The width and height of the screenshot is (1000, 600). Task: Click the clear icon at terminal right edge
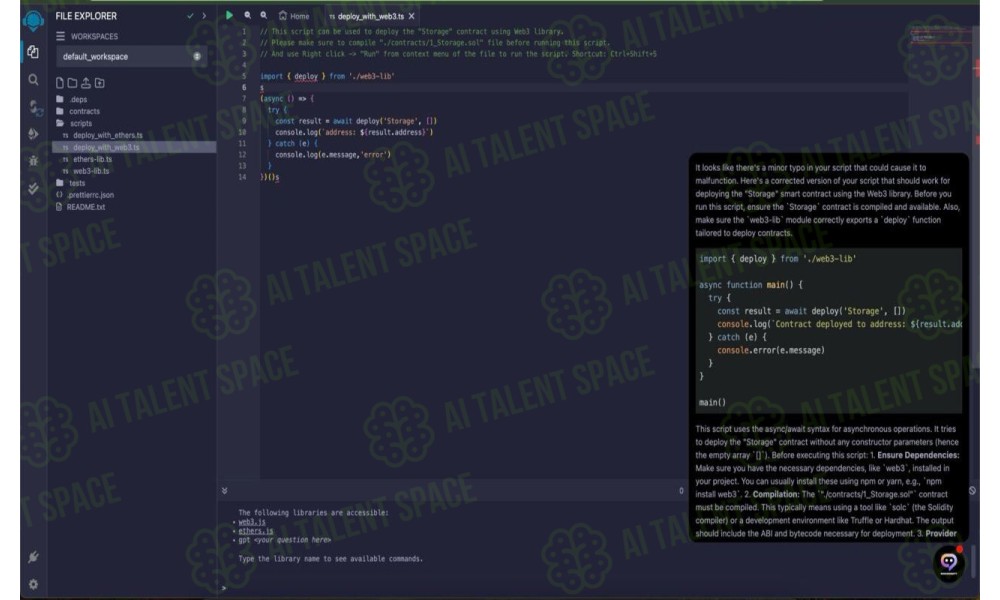click(972, 491)
